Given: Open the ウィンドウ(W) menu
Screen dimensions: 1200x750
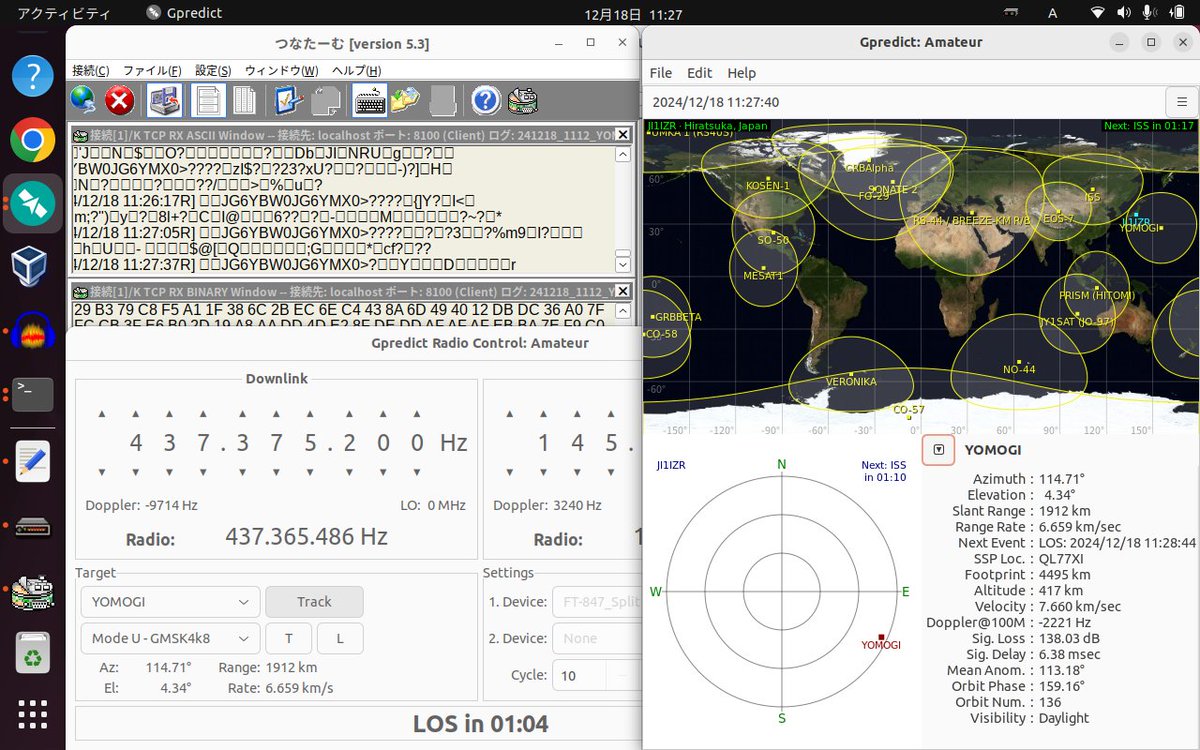Looking at the screenshot, I should click(282, 71).
